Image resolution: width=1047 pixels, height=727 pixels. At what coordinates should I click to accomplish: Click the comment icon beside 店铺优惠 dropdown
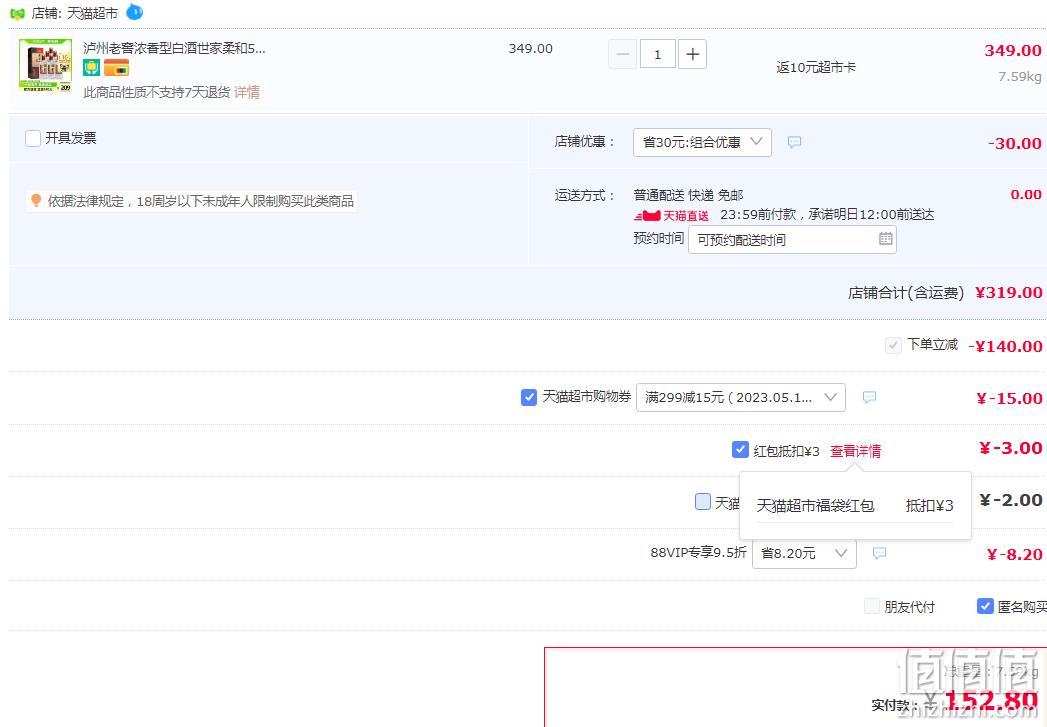click(x=794, y=142)
